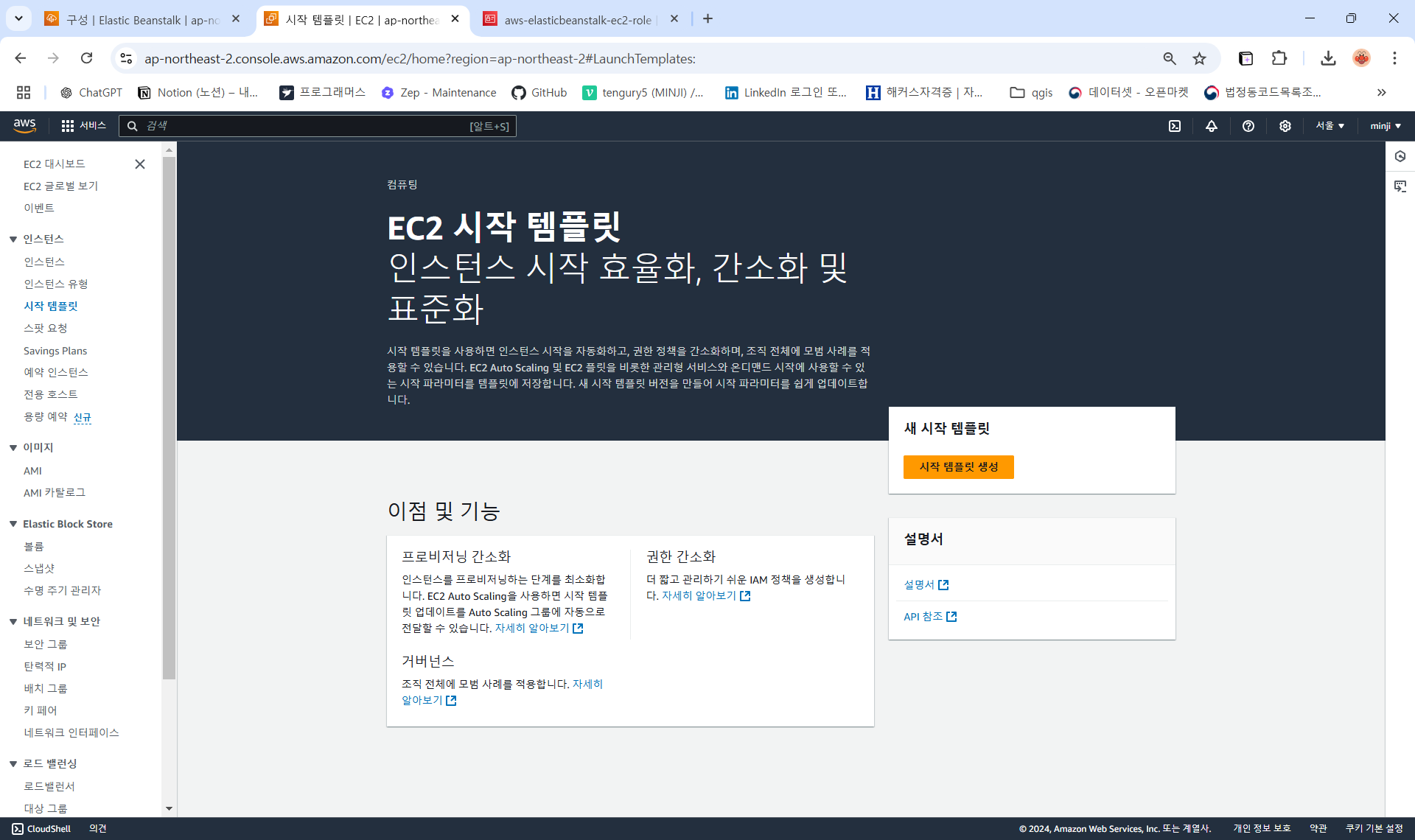Go back to previous page

click(x=21, y=58)
